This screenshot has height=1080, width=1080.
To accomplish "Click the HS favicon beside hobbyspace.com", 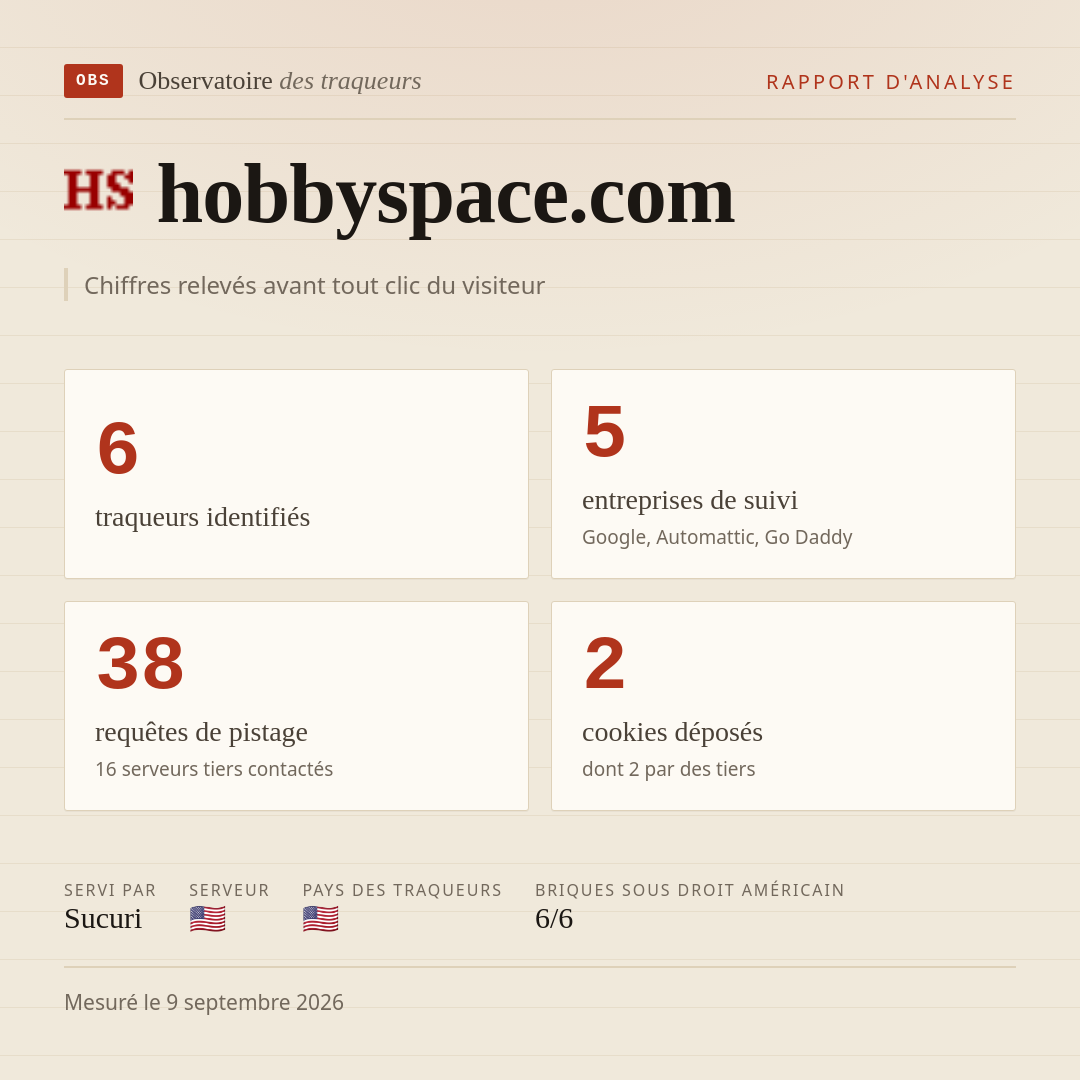I will coord(98,189).
